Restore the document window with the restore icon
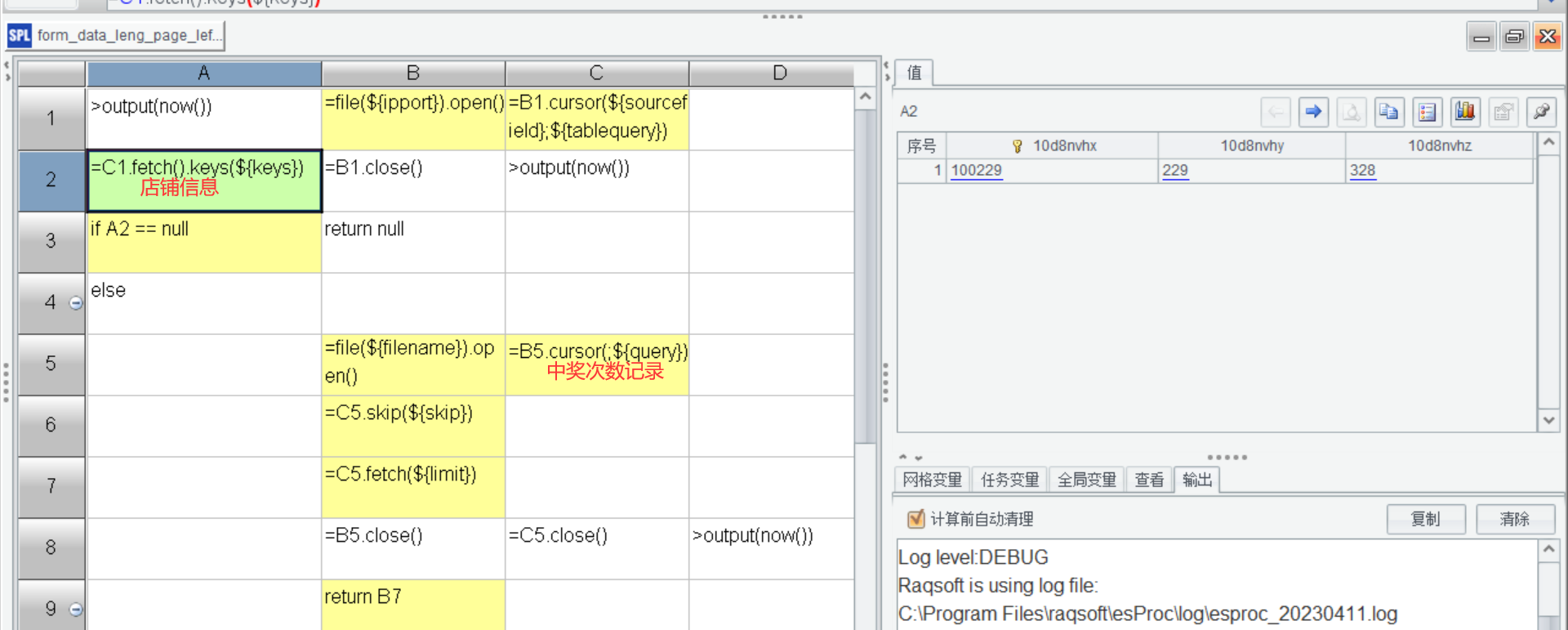This screenshot has height=630, width=1568. (x=1514, y=37)
